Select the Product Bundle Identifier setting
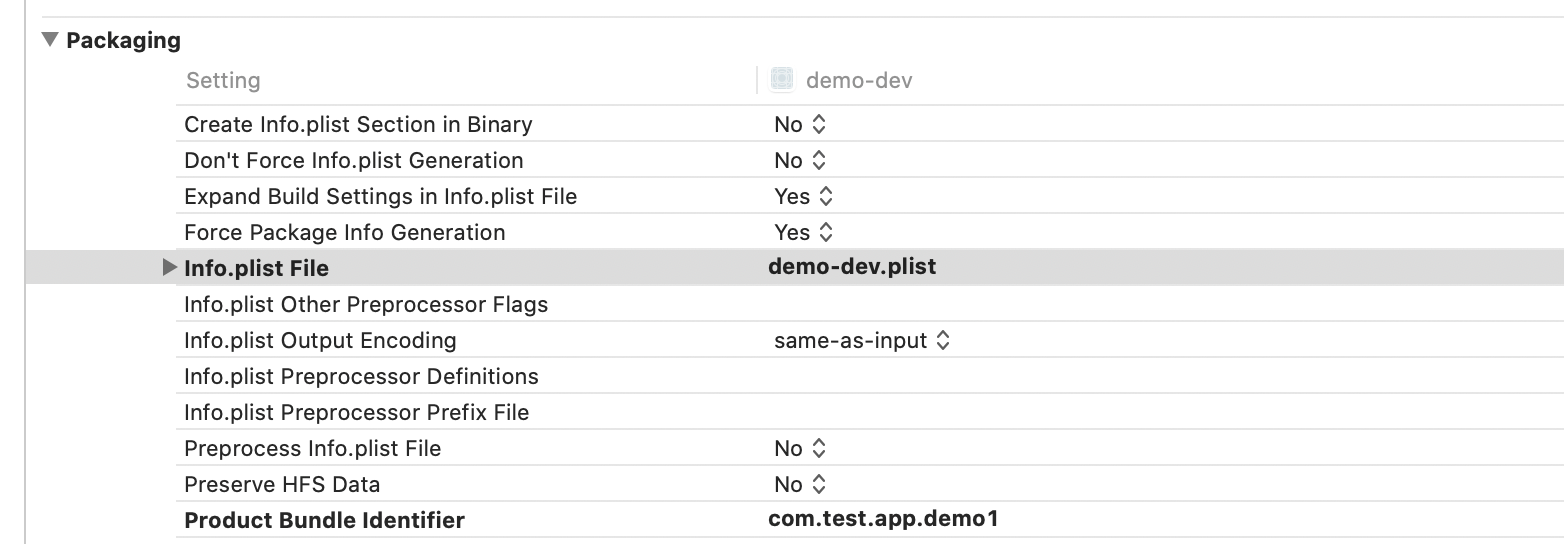The height and width of the screenshot is (544, 1564). 324,521
